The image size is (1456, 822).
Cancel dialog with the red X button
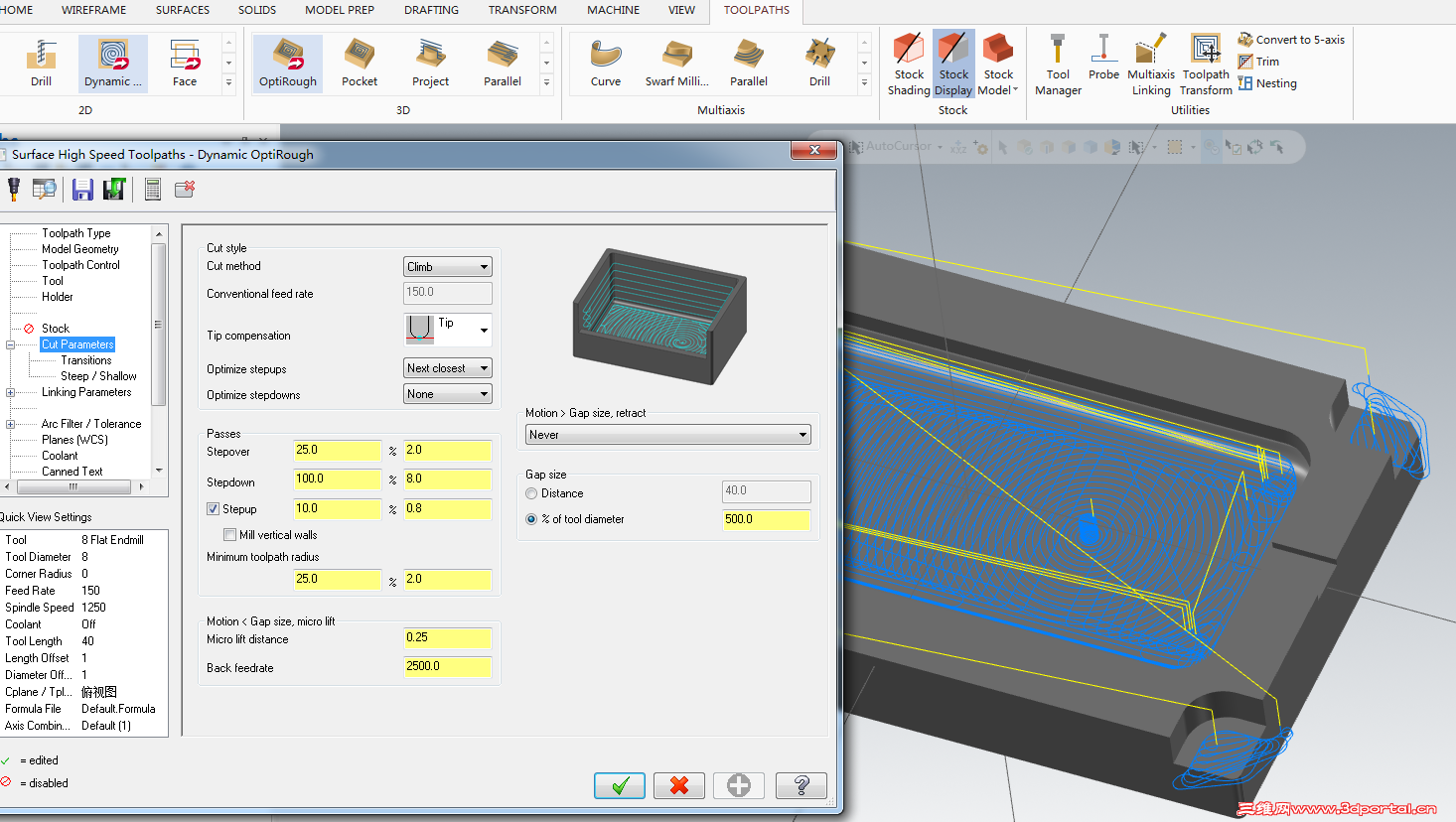[x=679, y=786]
